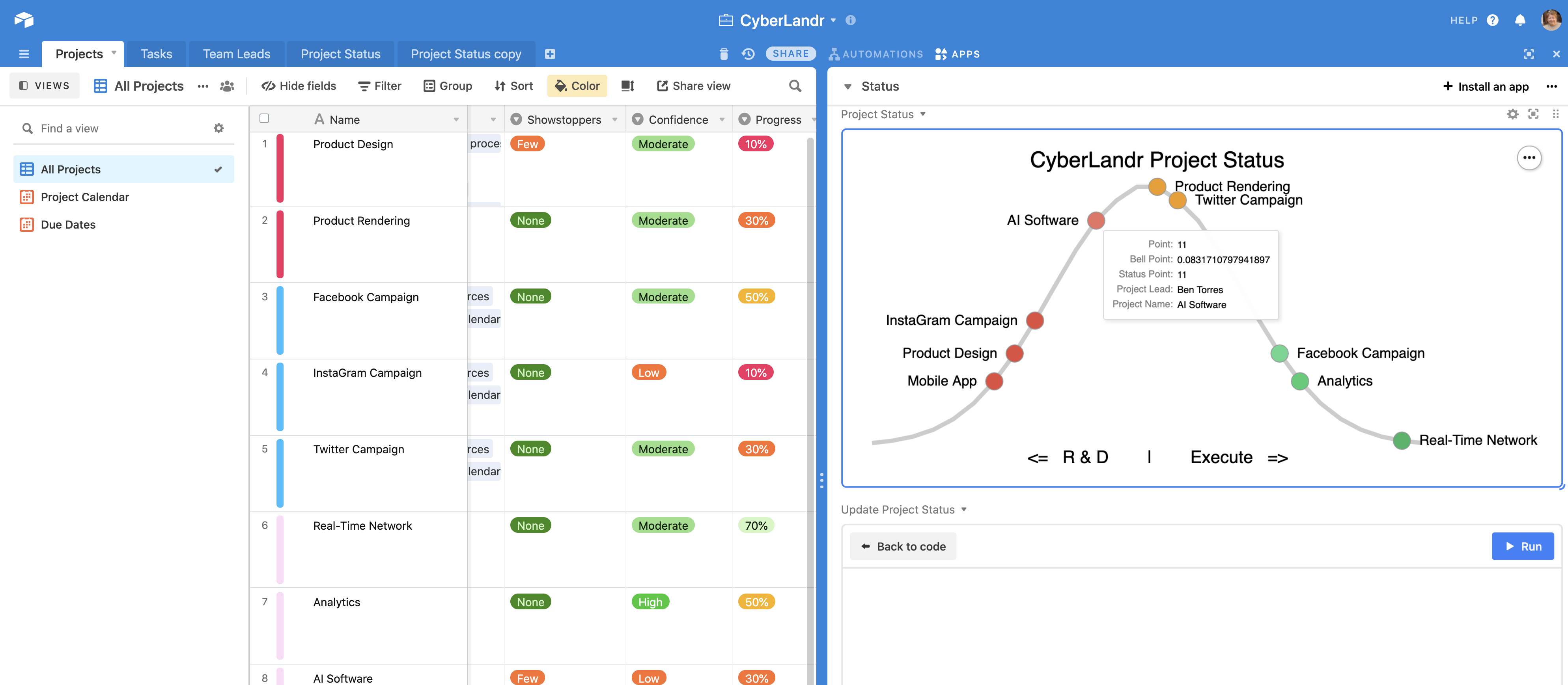Click Product Design red color bar
Screen dimensions: 1568x685
coord(280,169)
